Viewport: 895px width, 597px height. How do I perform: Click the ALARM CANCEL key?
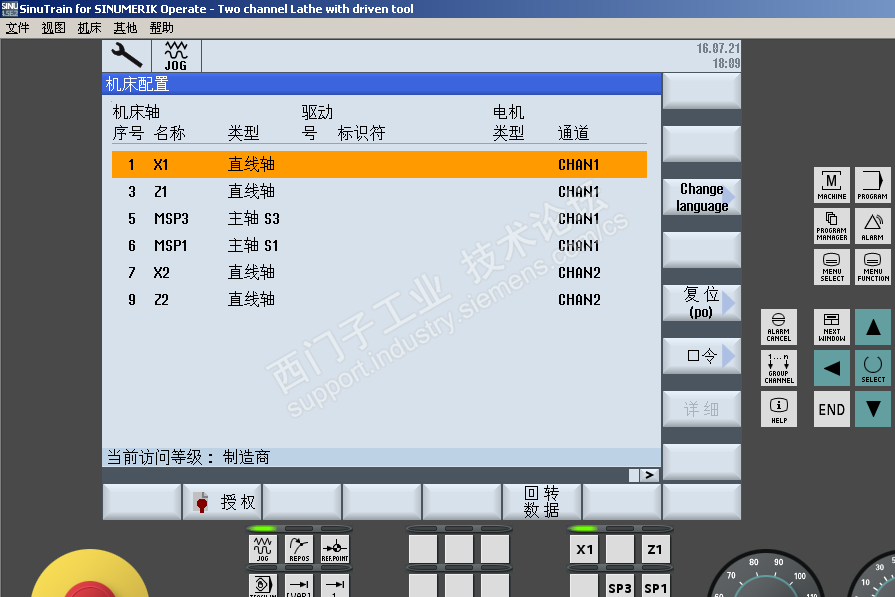[x=779, y=327]
